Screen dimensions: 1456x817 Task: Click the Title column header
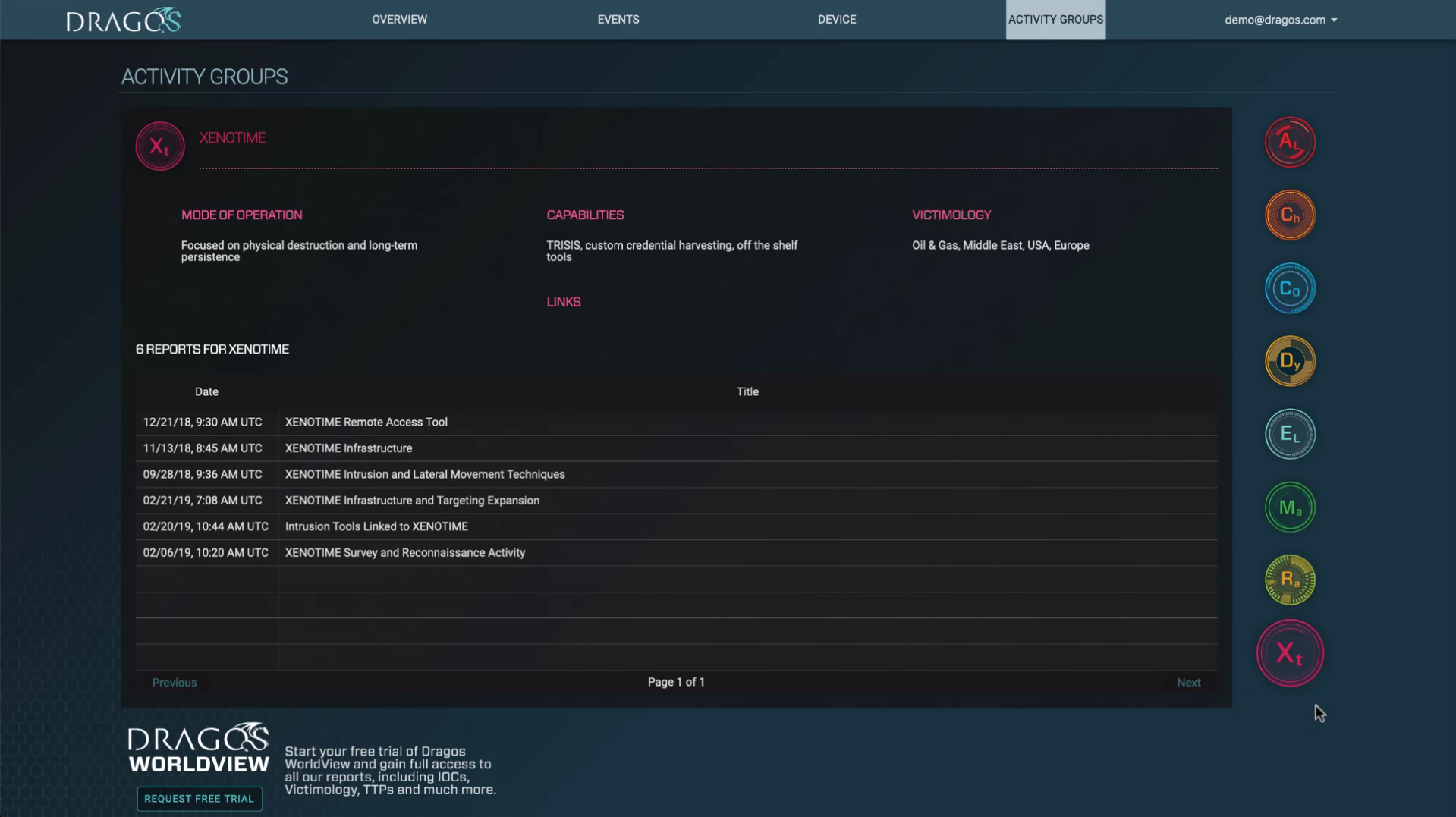click(x=747, y=392)
